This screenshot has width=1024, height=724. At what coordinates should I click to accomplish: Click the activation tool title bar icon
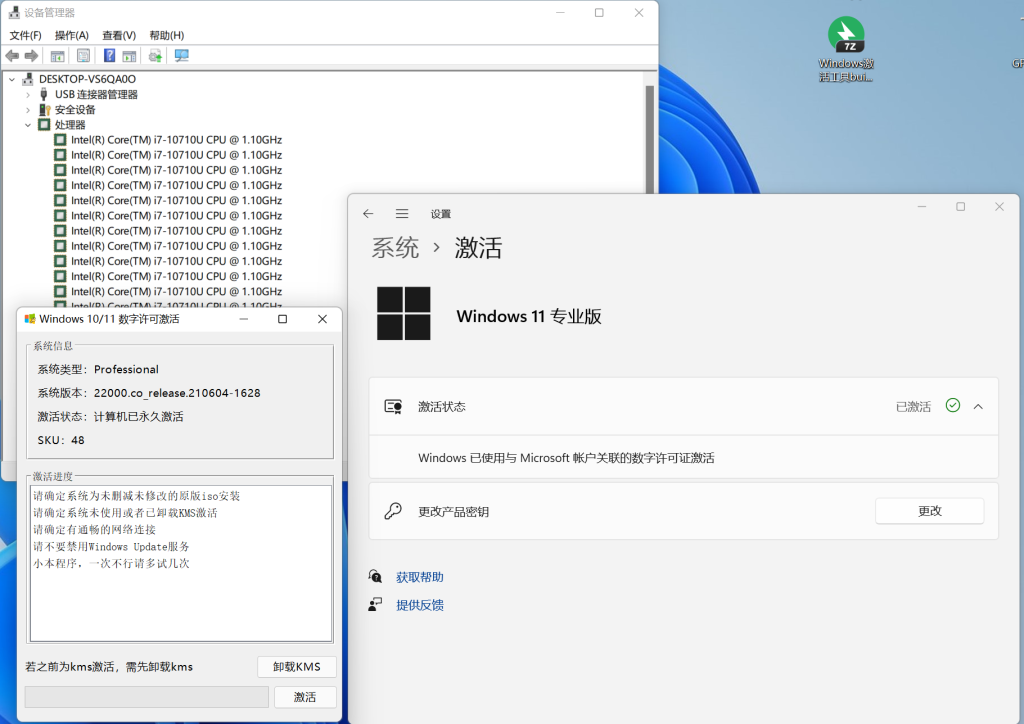coord(30,319)
